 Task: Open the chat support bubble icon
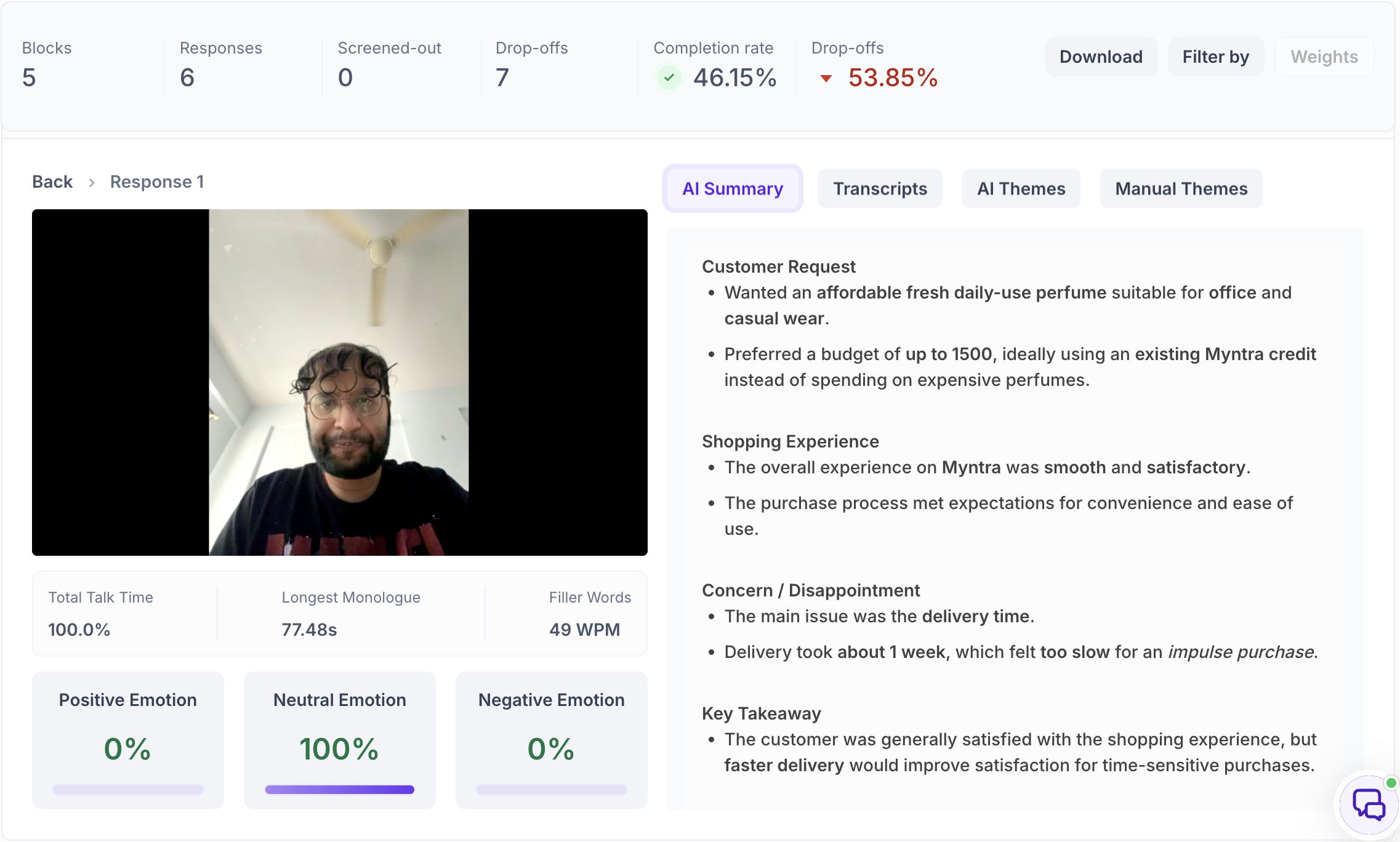(x=1369, y=803)
